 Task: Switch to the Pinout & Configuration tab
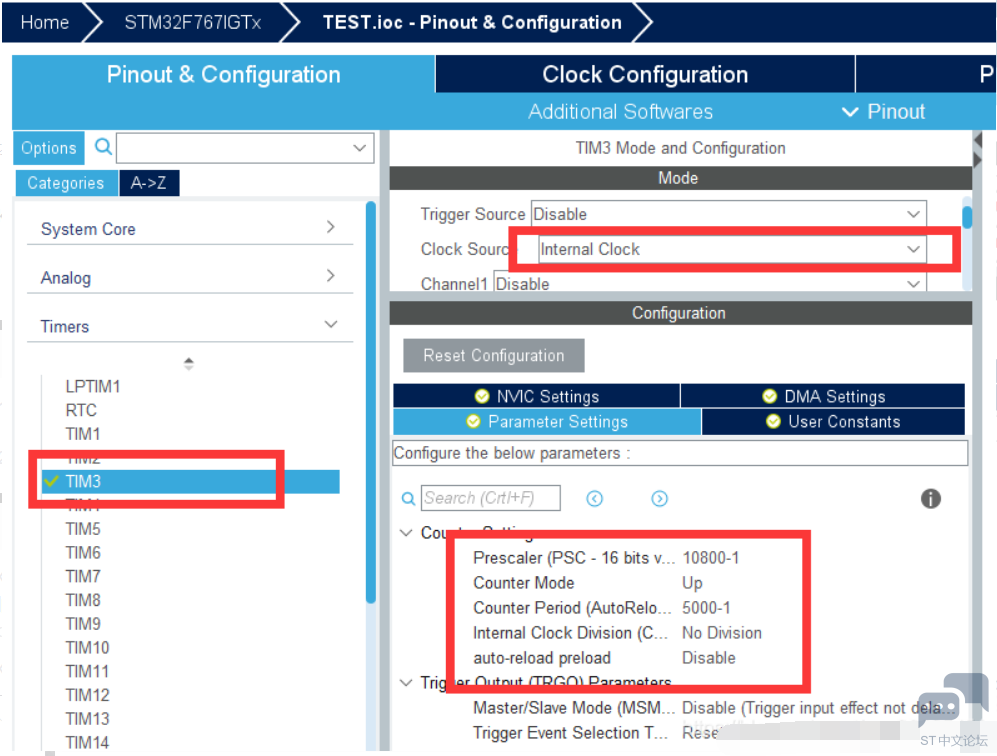coord(223,74)
